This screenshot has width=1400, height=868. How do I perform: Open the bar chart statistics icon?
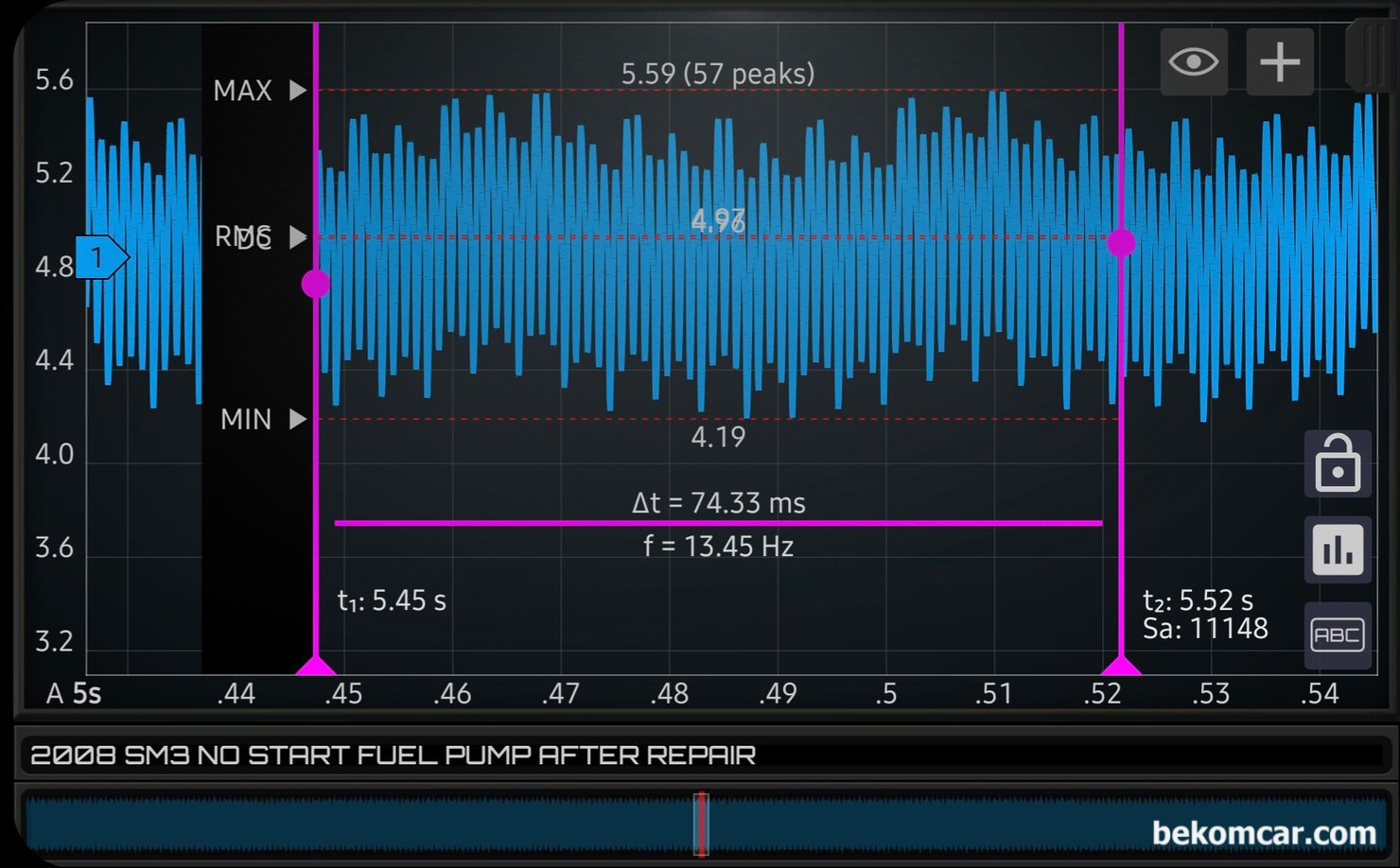tap(1337, 549)
